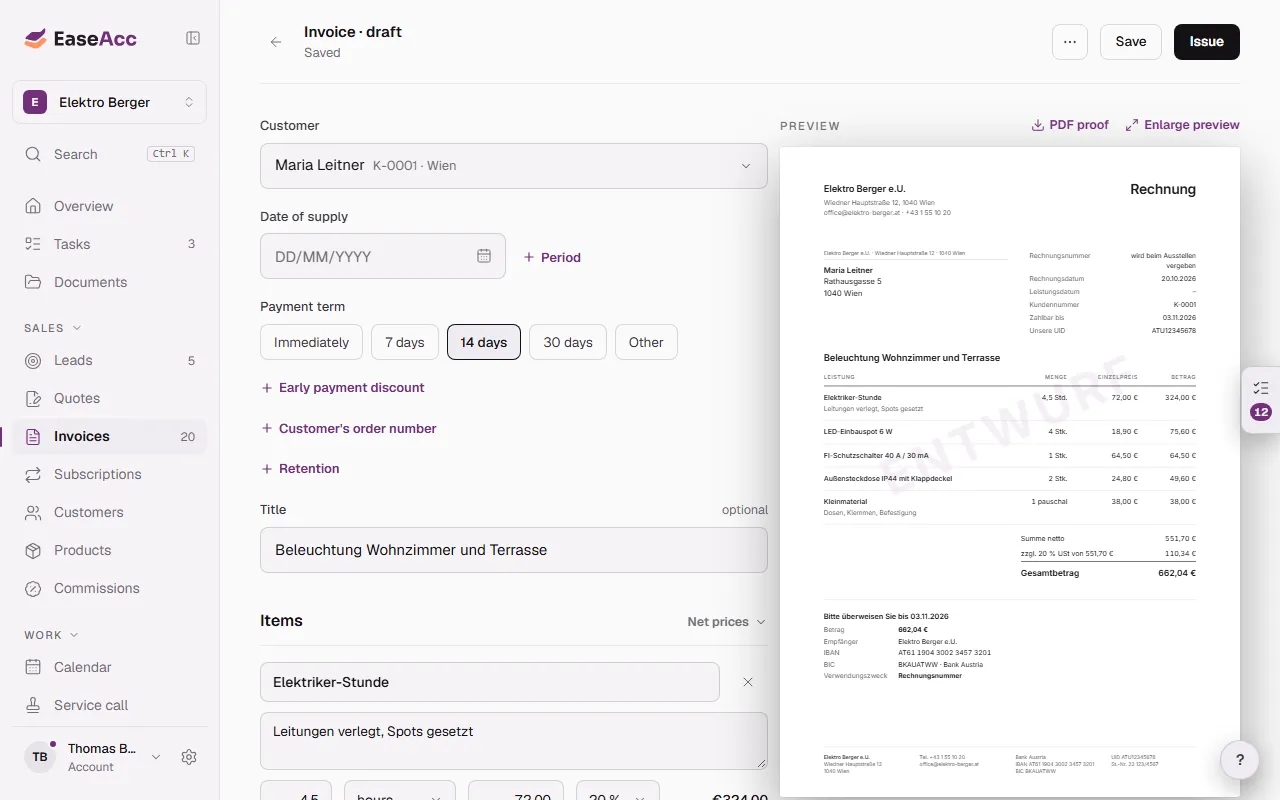Click the invoice Title input field
Image resolution: width=1280 pixels, height=800 pixels.
tap(514, 550)
